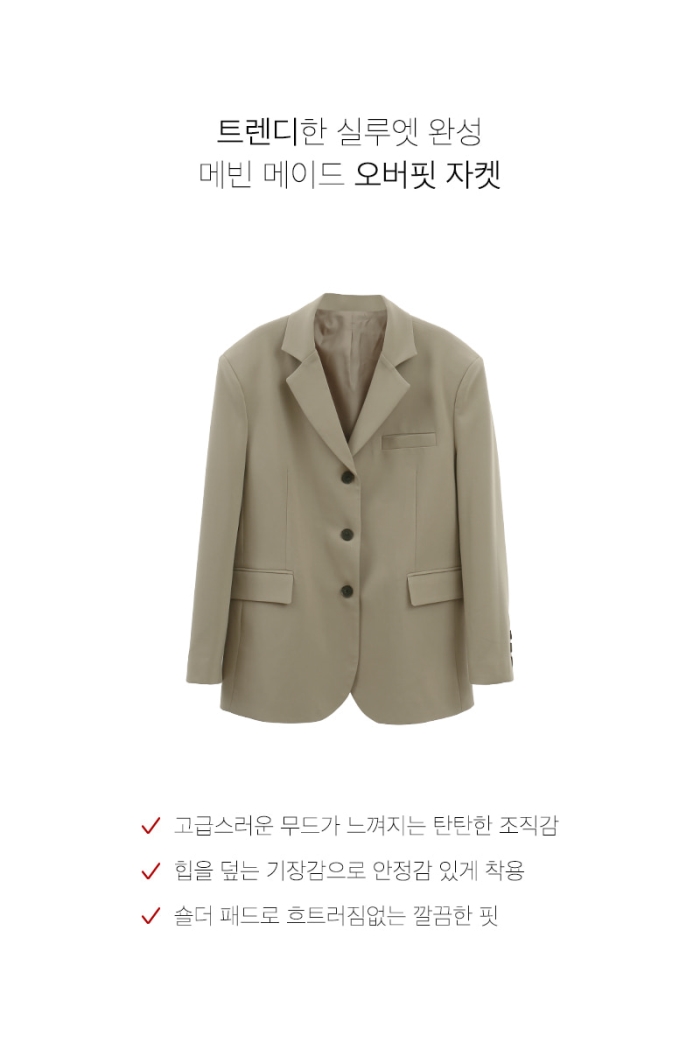Select the line 숄더 패드로 흐트러짐없는 깔끔한 핏
This screenshot has height=1049, width=700.
pos(336,915)
